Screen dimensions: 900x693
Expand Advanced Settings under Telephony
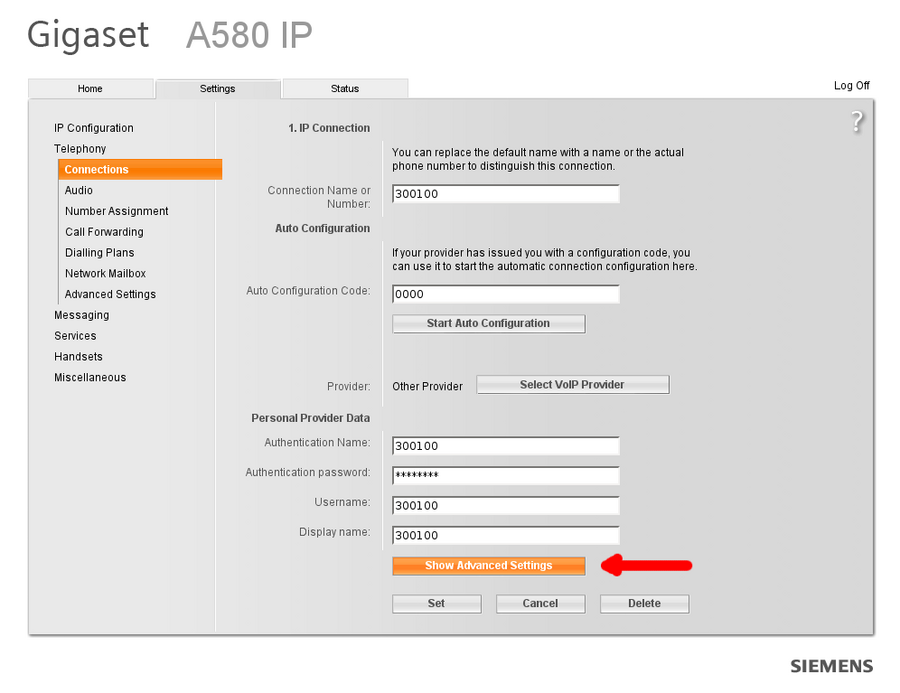click(x=110, y=294)
